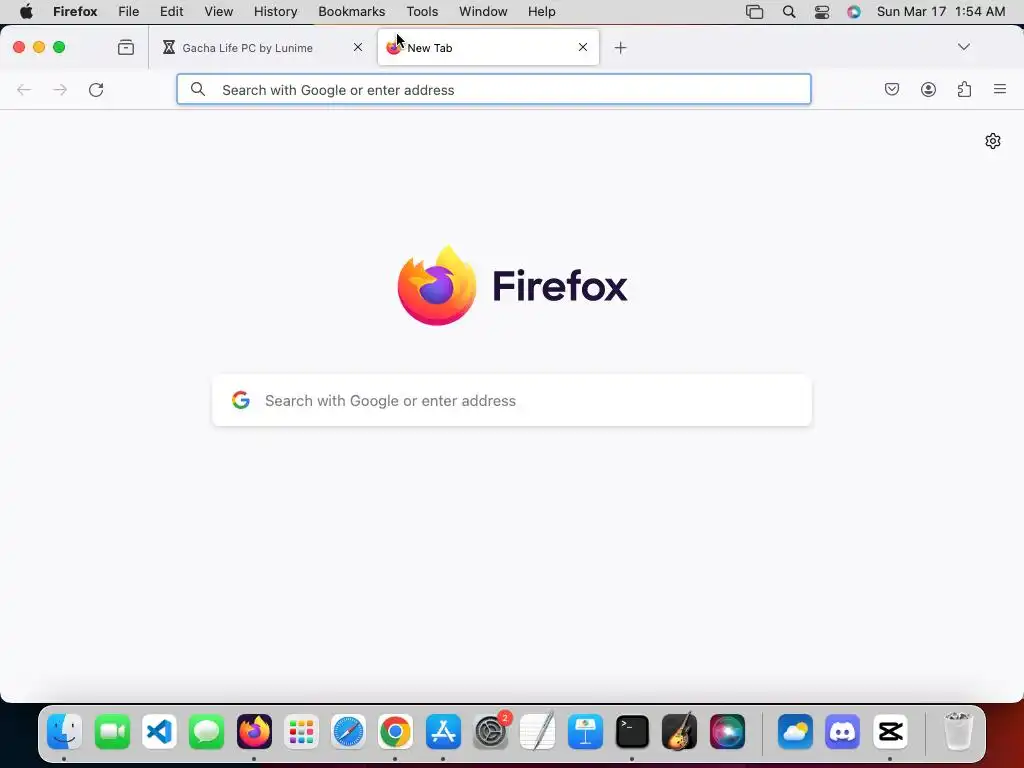The image size is (1024, 768).
Task: Open the Help menu
Action: point(541,12)
